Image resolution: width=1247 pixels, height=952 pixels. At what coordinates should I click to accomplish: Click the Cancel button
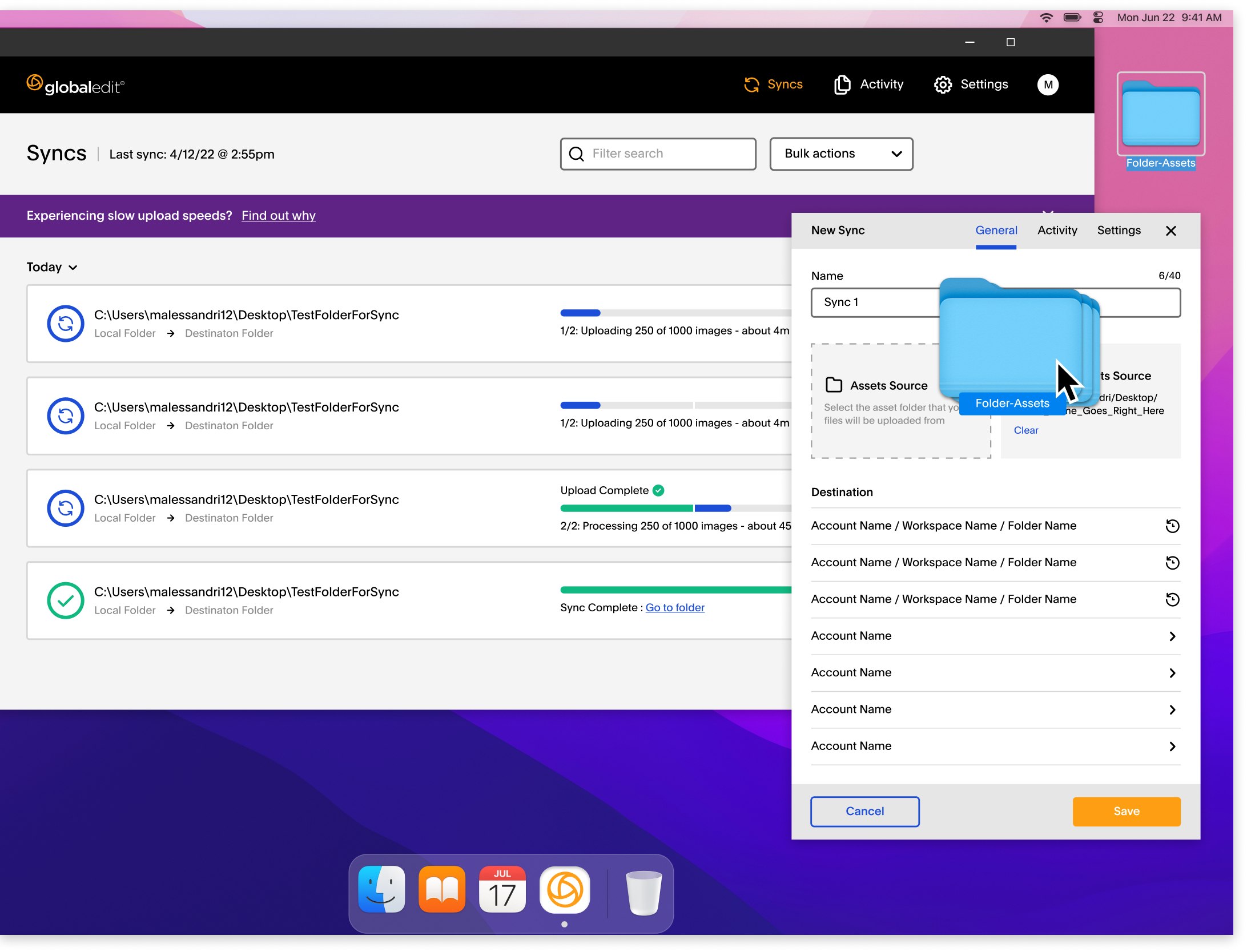pyautogui.click(x=864, y=812)
